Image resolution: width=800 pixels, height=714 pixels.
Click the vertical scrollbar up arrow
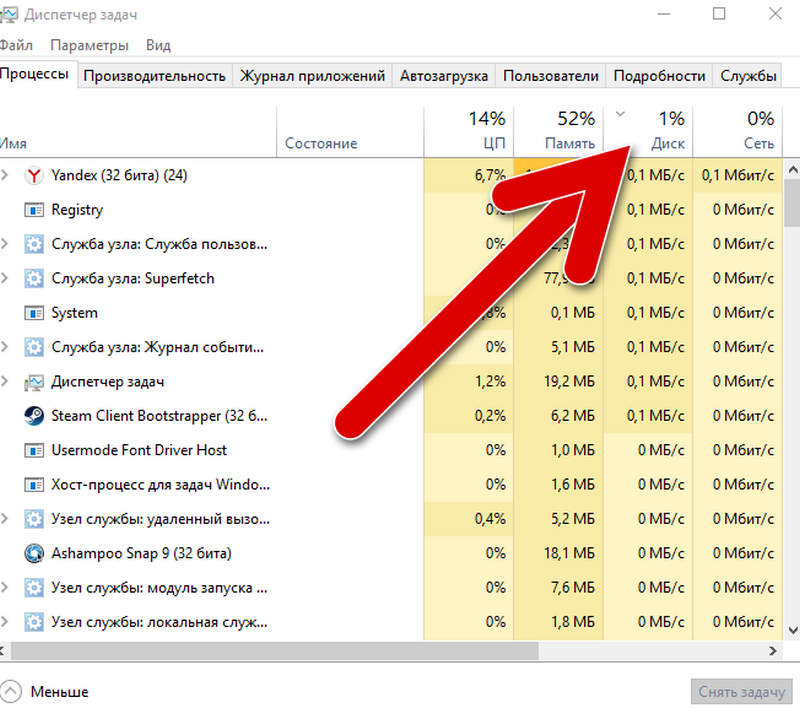coord(792,169)
